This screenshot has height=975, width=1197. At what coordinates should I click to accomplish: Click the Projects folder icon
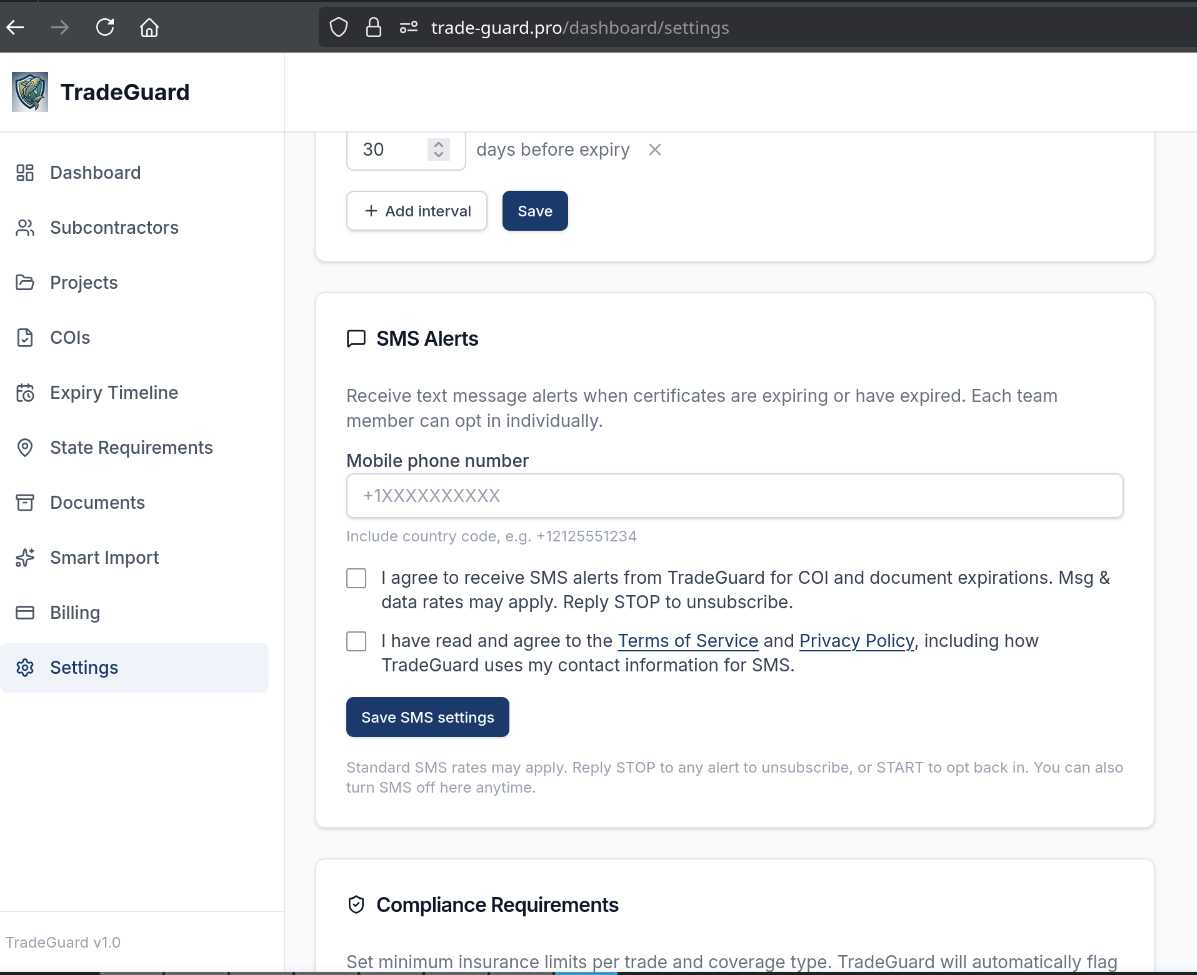[x=25, y=282]
